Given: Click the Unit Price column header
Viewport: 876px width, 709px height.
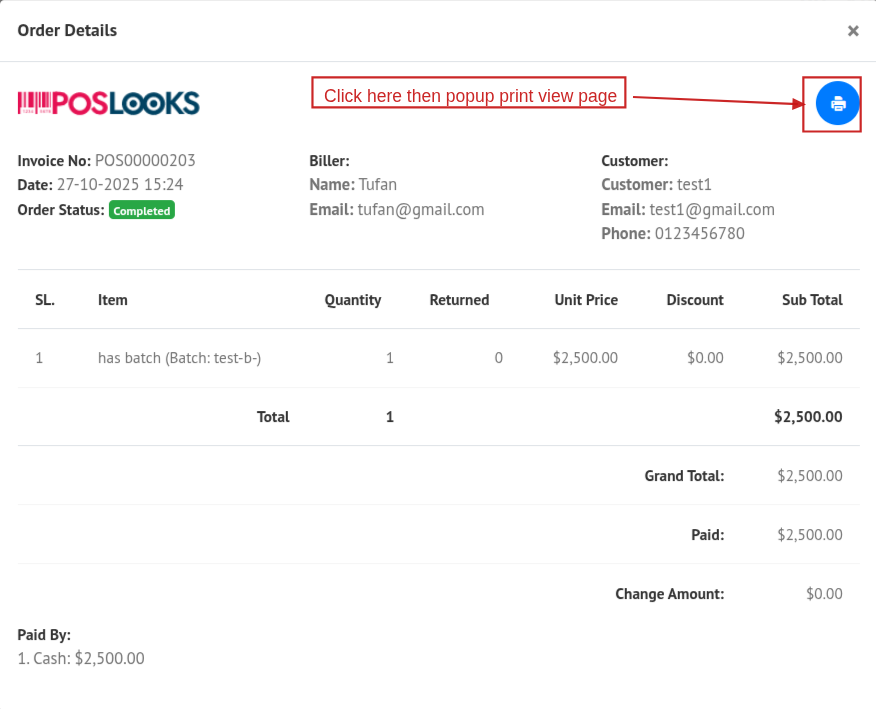Looking at the screenshot, I should (x=586, y=300).
